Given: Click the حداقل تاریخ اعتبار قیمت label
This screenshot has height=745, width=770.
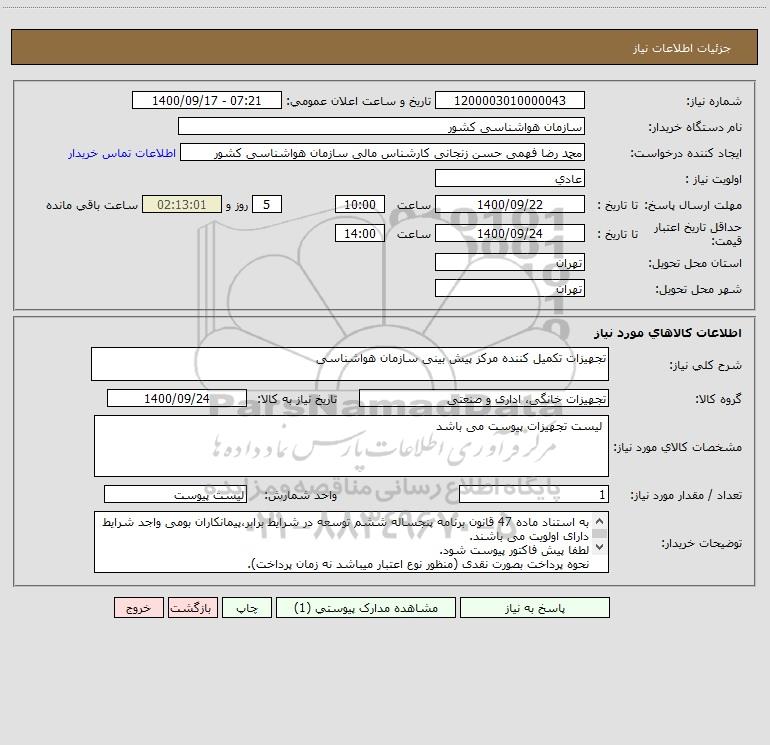Looking at the screenshot, I should [698, 234].
